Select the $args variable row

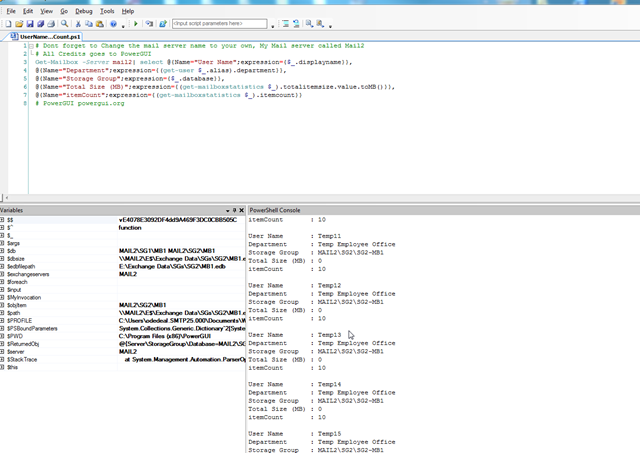coord(122,243)
